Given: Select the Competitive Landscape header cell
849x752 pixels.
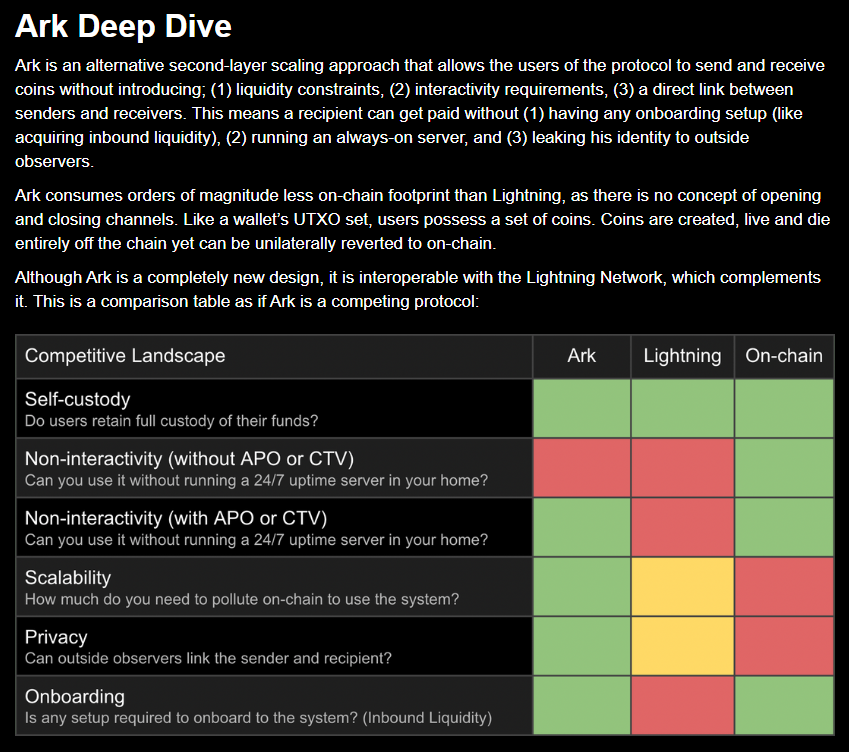Looking at the screenshot, I should point(275,356).
